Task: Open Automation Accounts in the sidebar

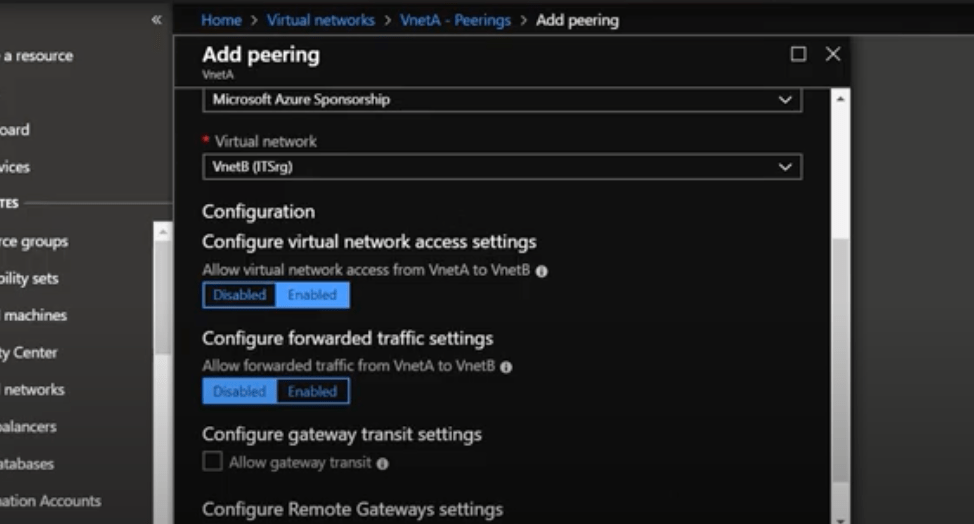Action: click(50, 500)
